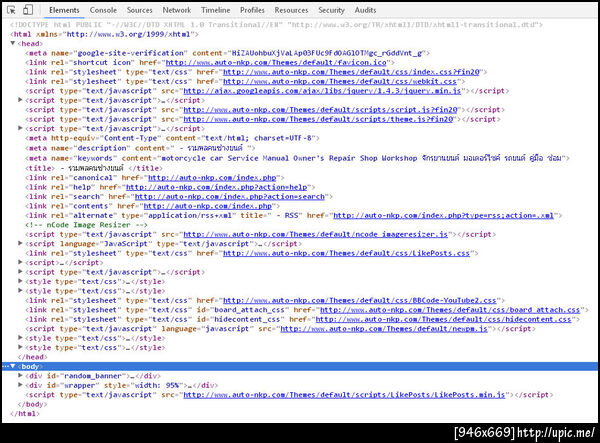Expand the last style node in head
The width and height of the screenshot is (600, 443).
coord(20,347)
